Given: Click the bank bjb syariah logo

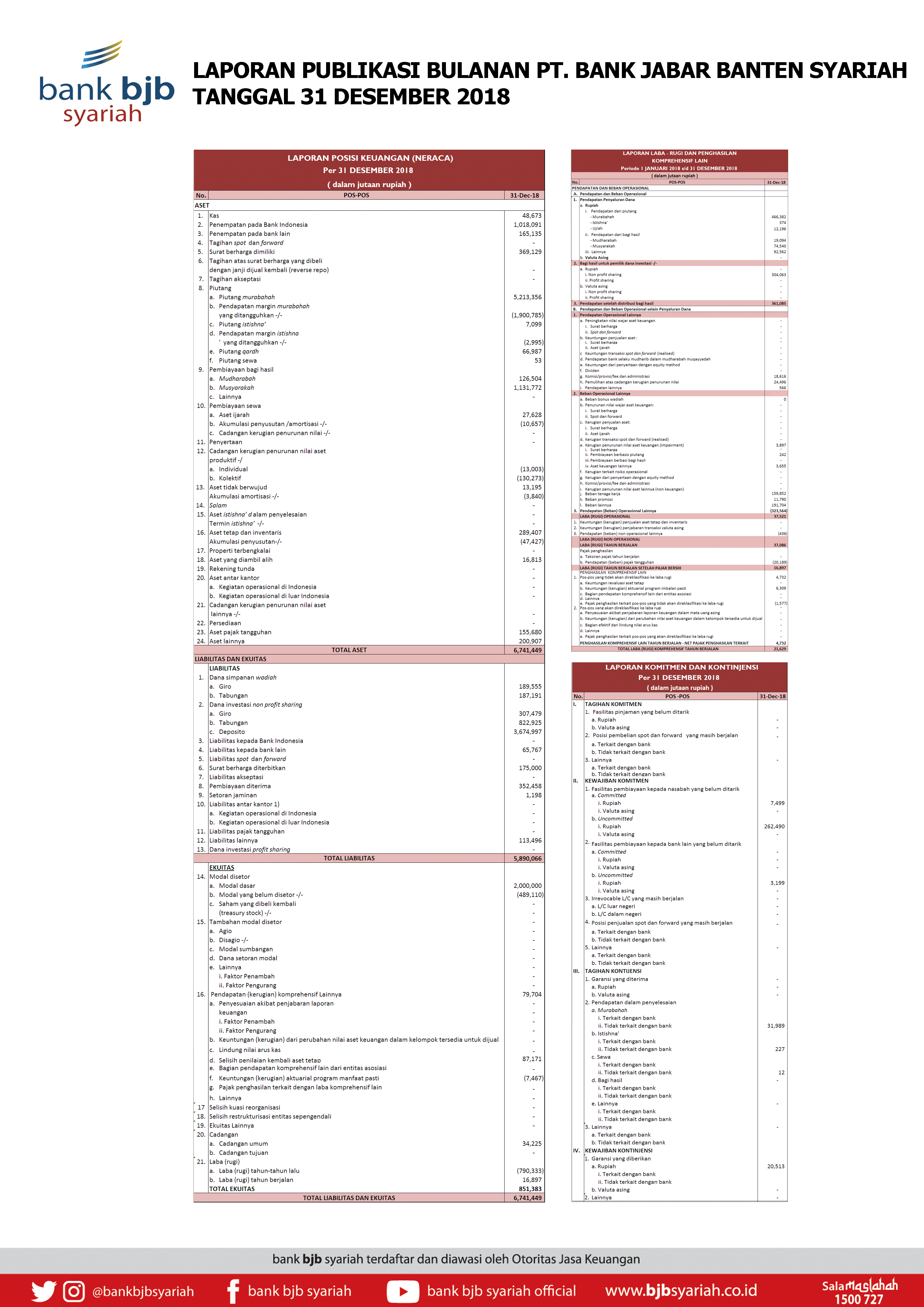Looking at the screenshot, I should 106,83.
